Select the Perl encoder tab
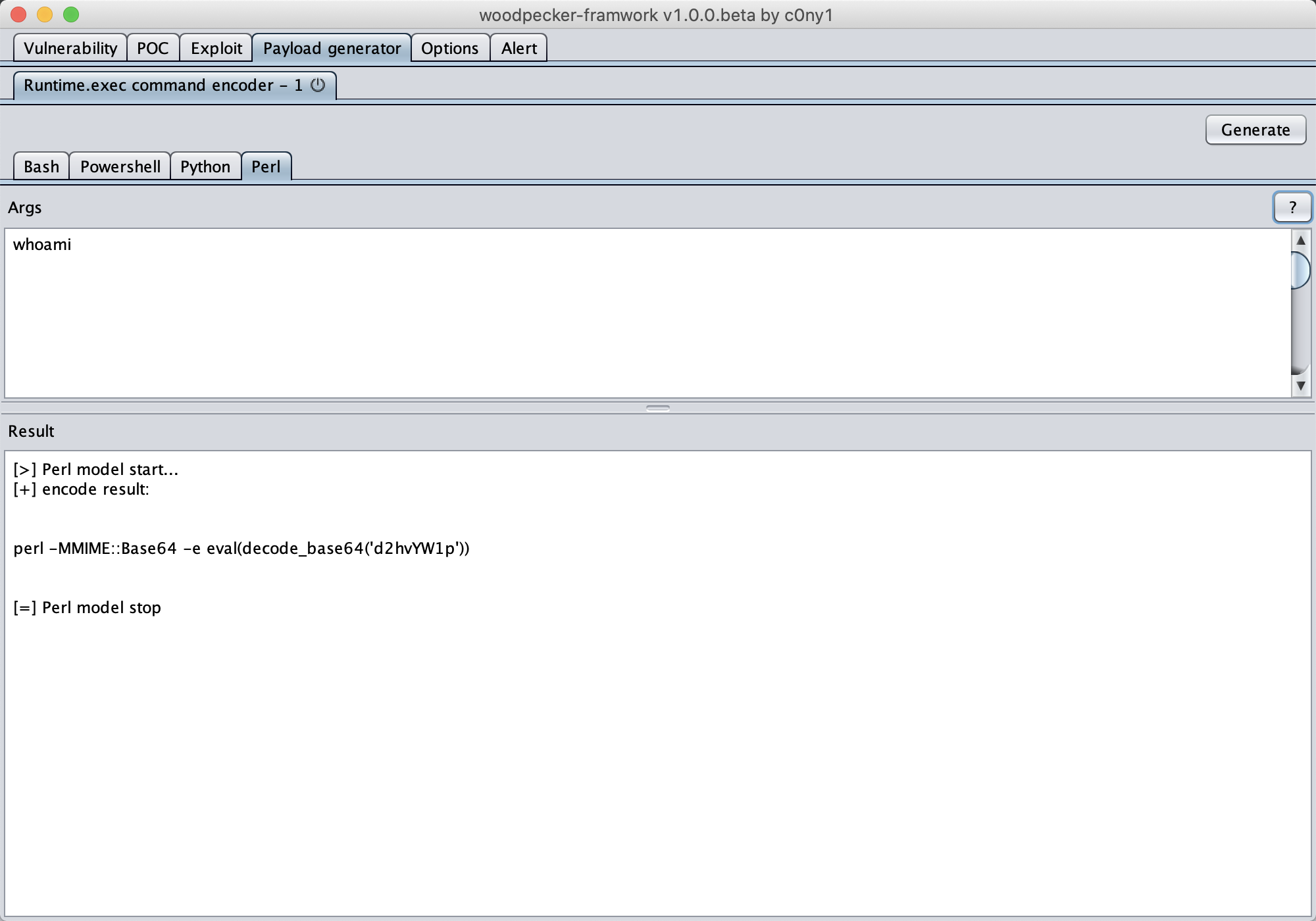Screen dimensions: 1316x921 pos(266,166)
